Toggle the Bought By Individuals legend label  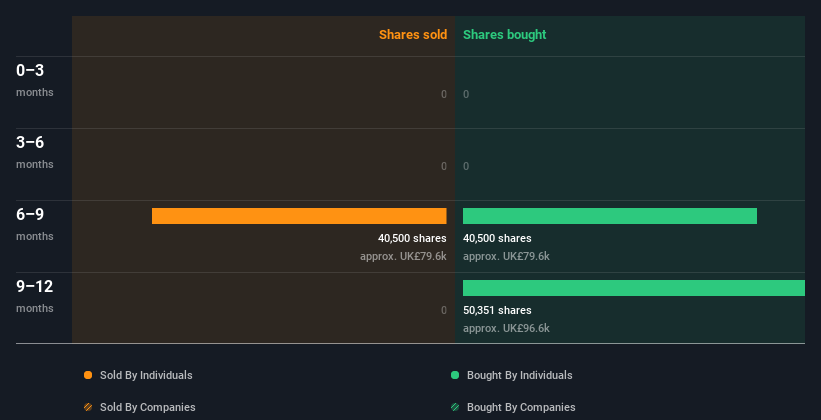[519, 375]
